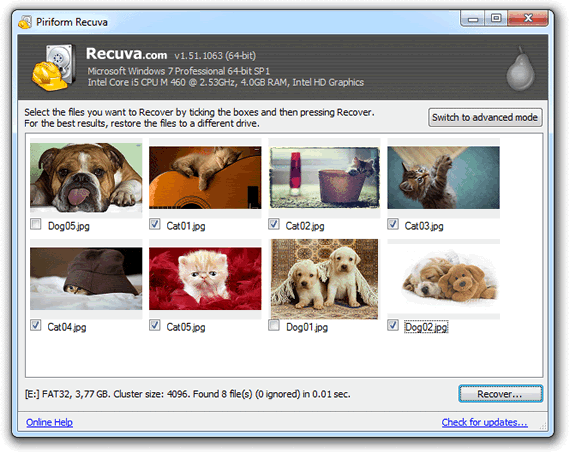
Task: Select the bulldog thumbnail Dog05.jpg
Action: click(x=86, y=177)
